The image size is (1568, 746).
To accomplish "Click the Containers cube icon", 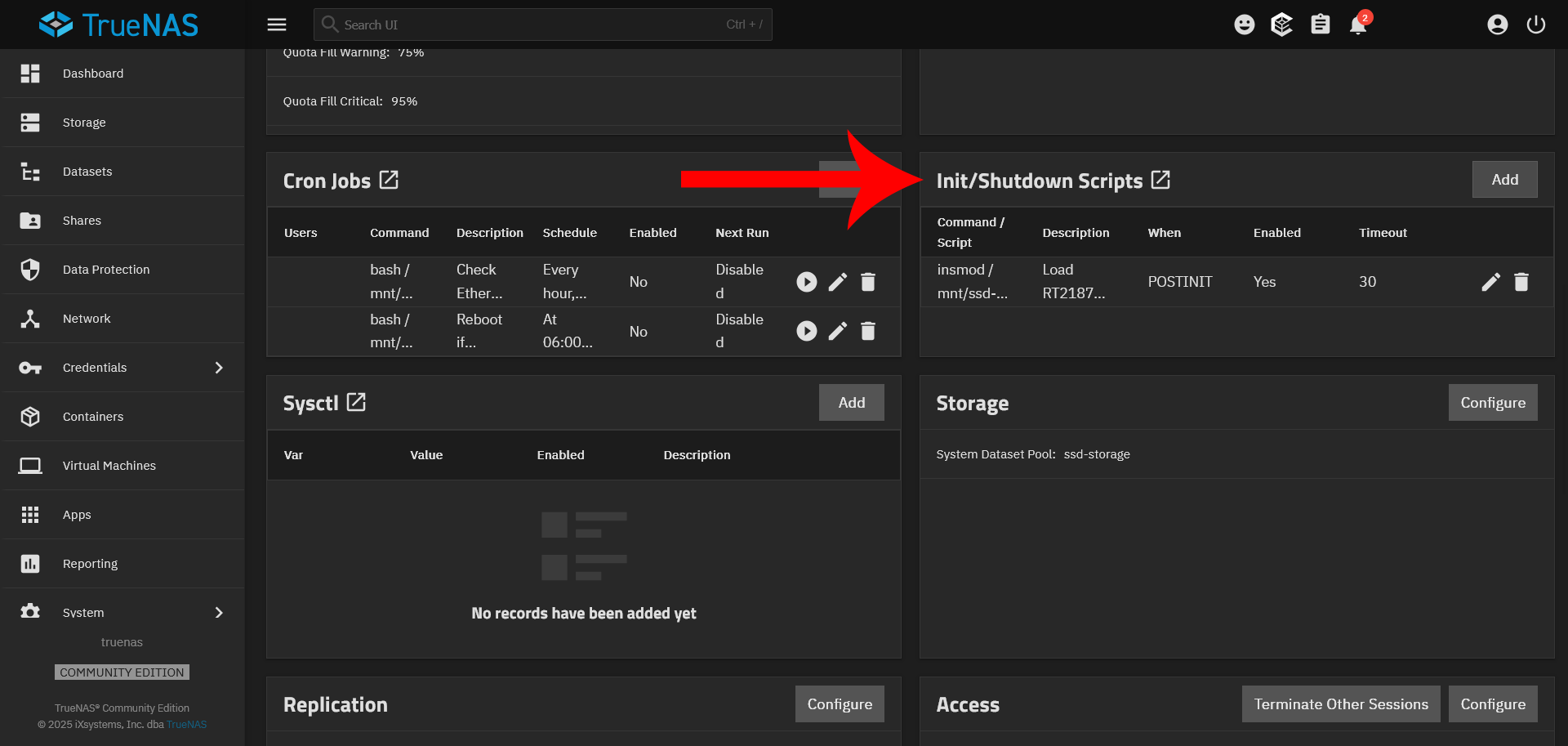I will click(30, 417).
